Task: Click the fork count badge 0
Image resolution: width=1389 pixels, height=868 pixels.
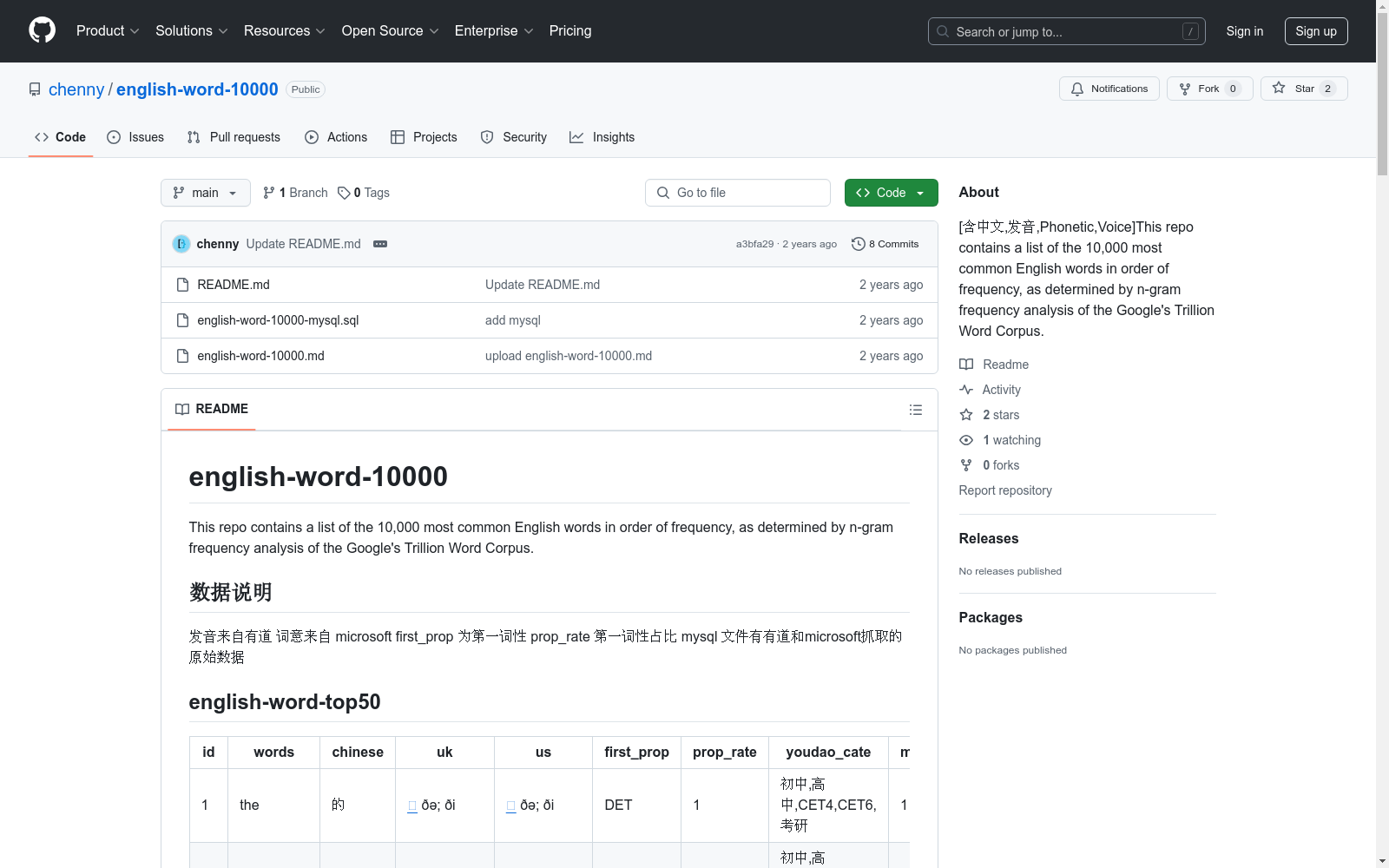Action: pos(1233,89)
